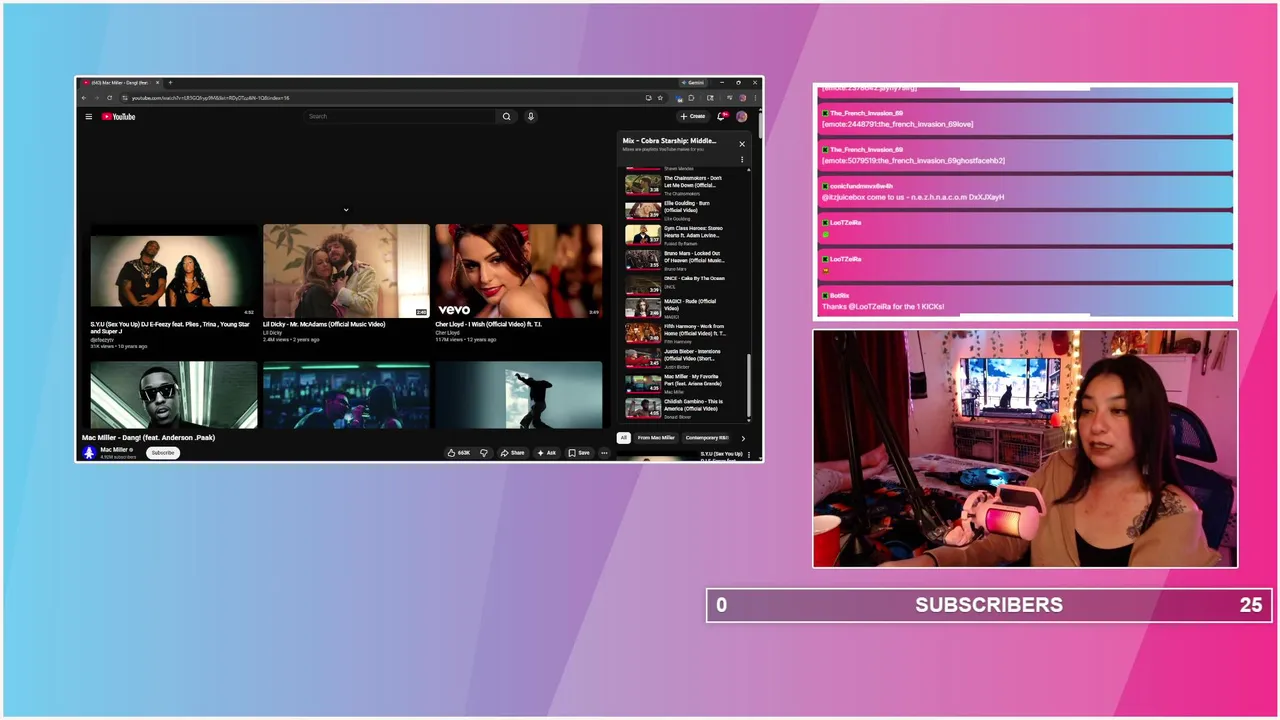Dislike the video with thumbs down
Screen dimensions: 1280x720
[x=484, y=453]
